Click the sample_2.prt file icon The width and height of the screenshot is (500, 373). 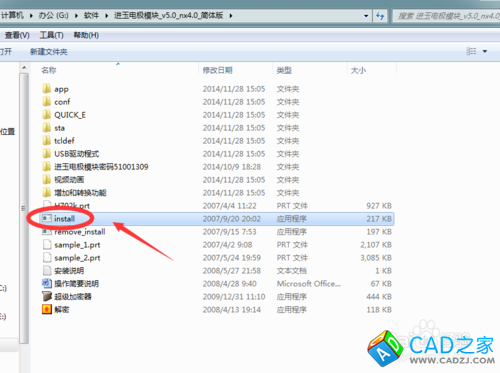pos(47,258)
